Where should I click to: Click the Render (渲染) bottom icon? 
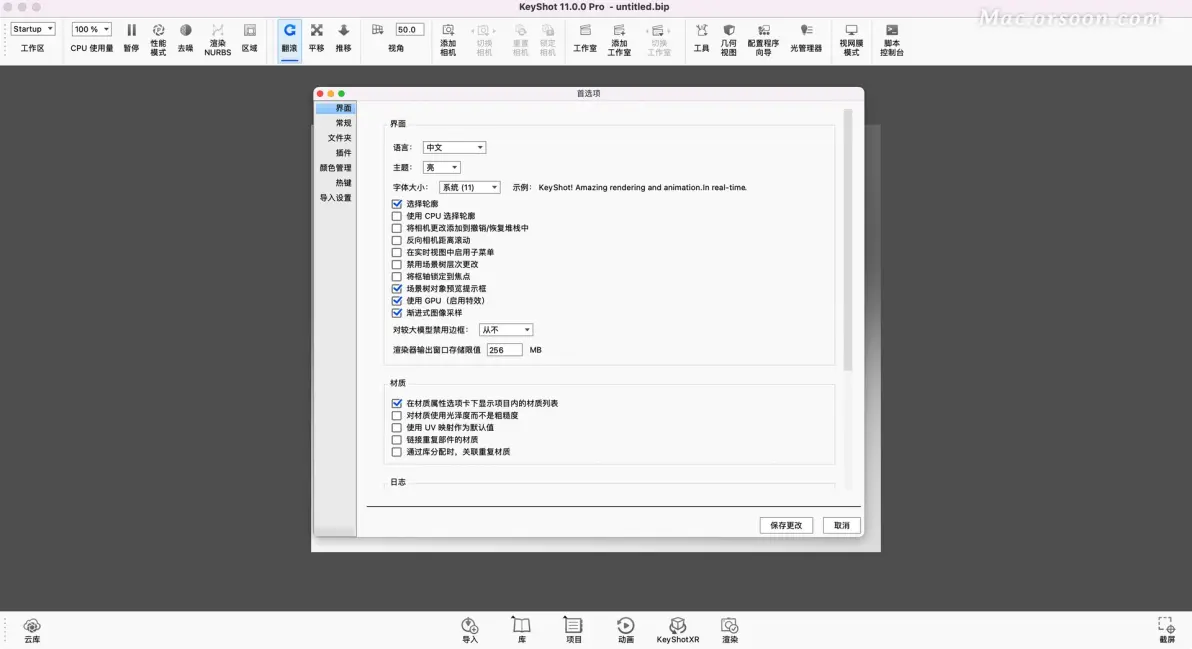tap(730, 625)
